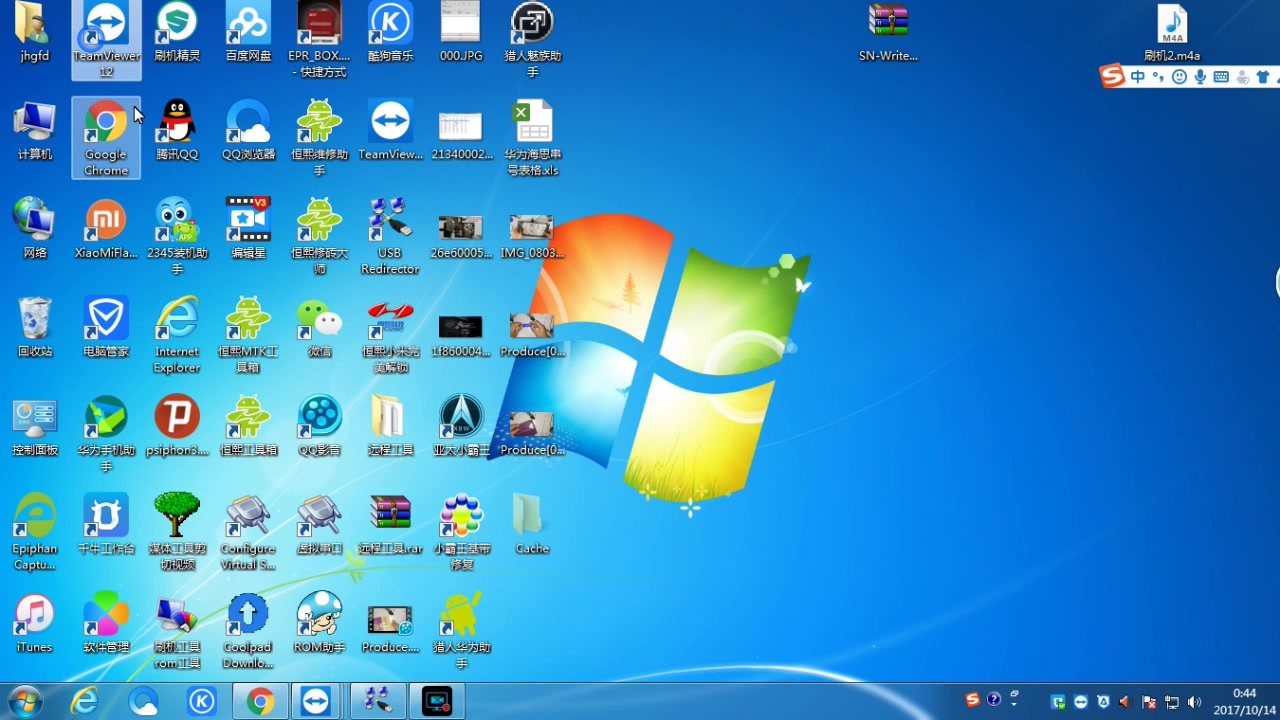The height and width of the screenshot is (720, 1280).
Task: Select the 000.JPG image file
Action: [461, 33]
